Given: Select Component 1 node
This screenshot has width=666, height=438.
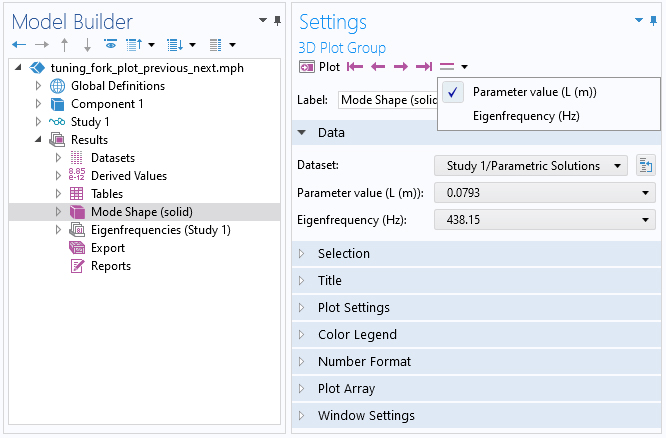Looking at the screenshot, I should point(107,104).
